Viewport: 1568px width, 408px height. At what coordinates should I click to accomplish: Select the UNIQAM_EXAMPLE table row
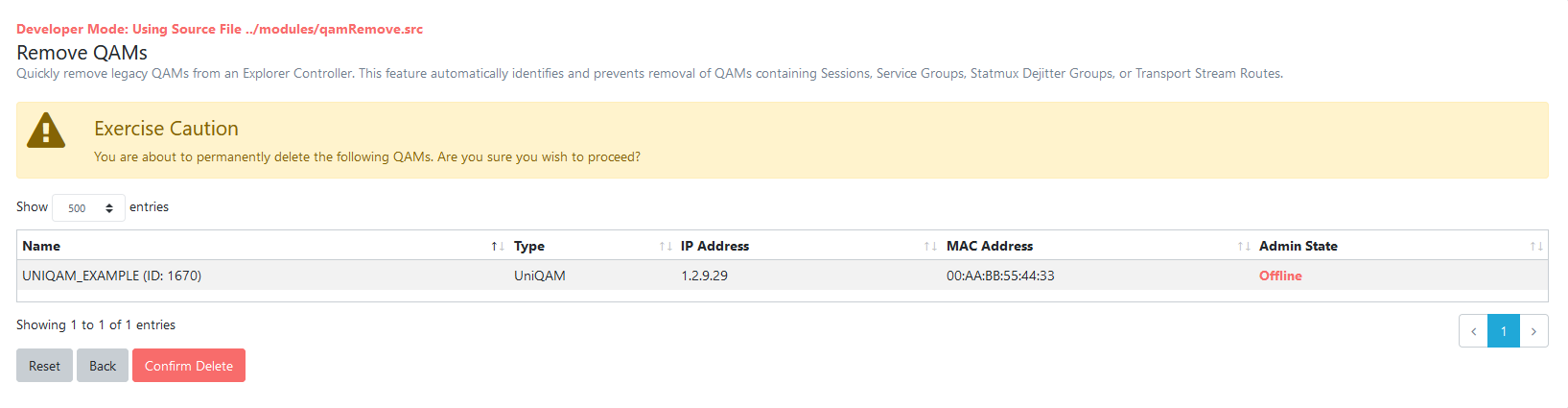(783, 276)
